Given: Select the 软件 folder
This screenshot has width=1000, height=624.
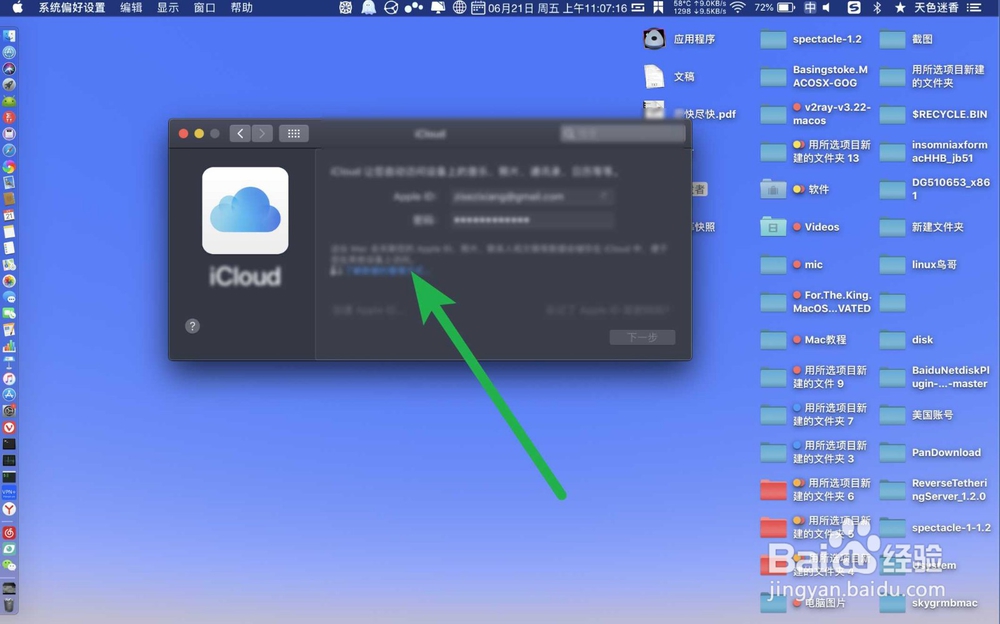Looking at the screenshot, I should pos(795,189).
